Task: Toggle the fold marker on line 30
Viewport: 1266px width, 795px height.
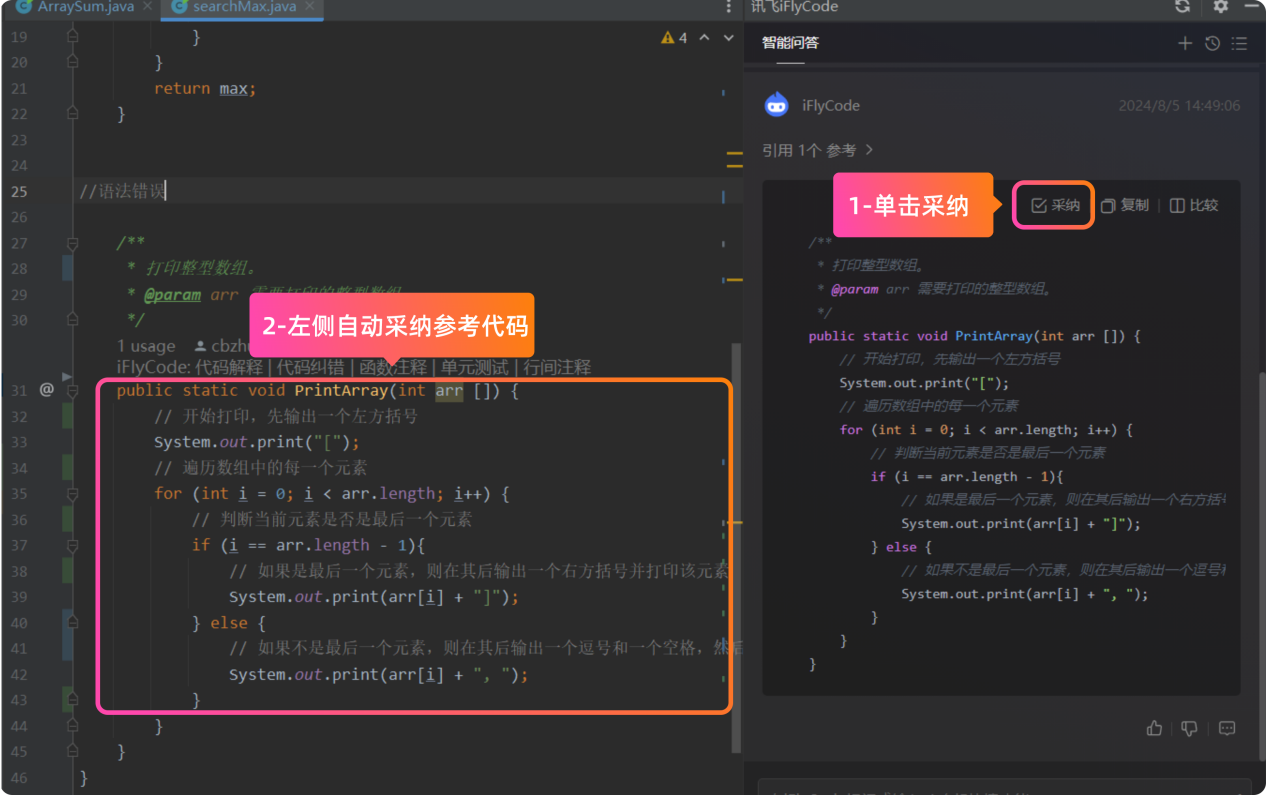Action: [x=72, y=320]
